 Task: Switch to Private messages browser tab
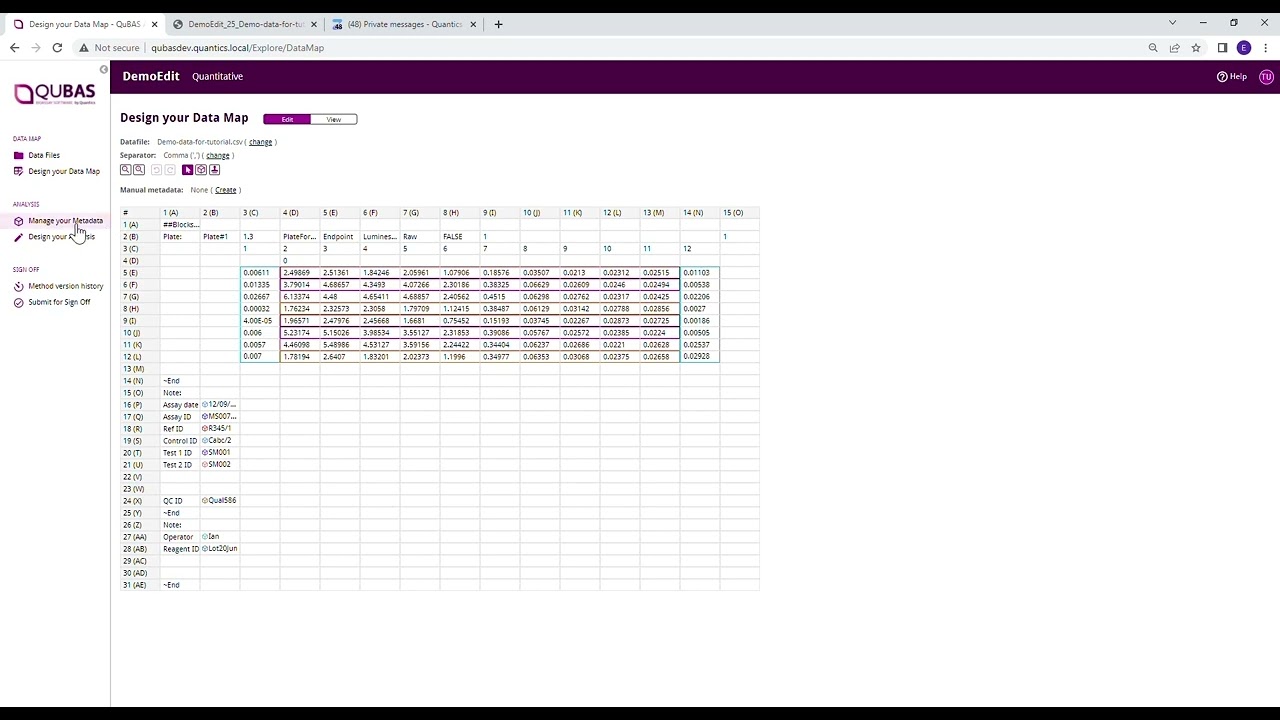tap(405, 24)
